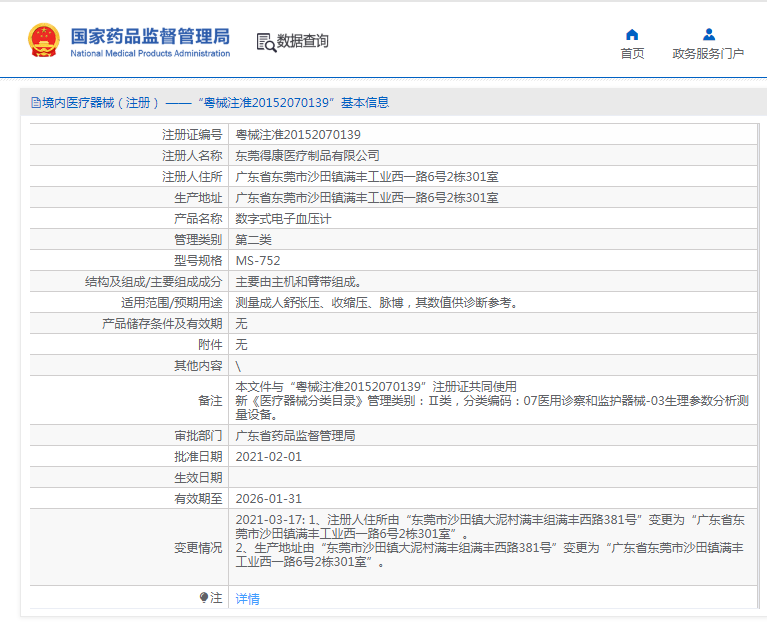This screenshot has width=767, height=628.
Task: Click the 适用范围/预期用途 value text
Action: 377,303
